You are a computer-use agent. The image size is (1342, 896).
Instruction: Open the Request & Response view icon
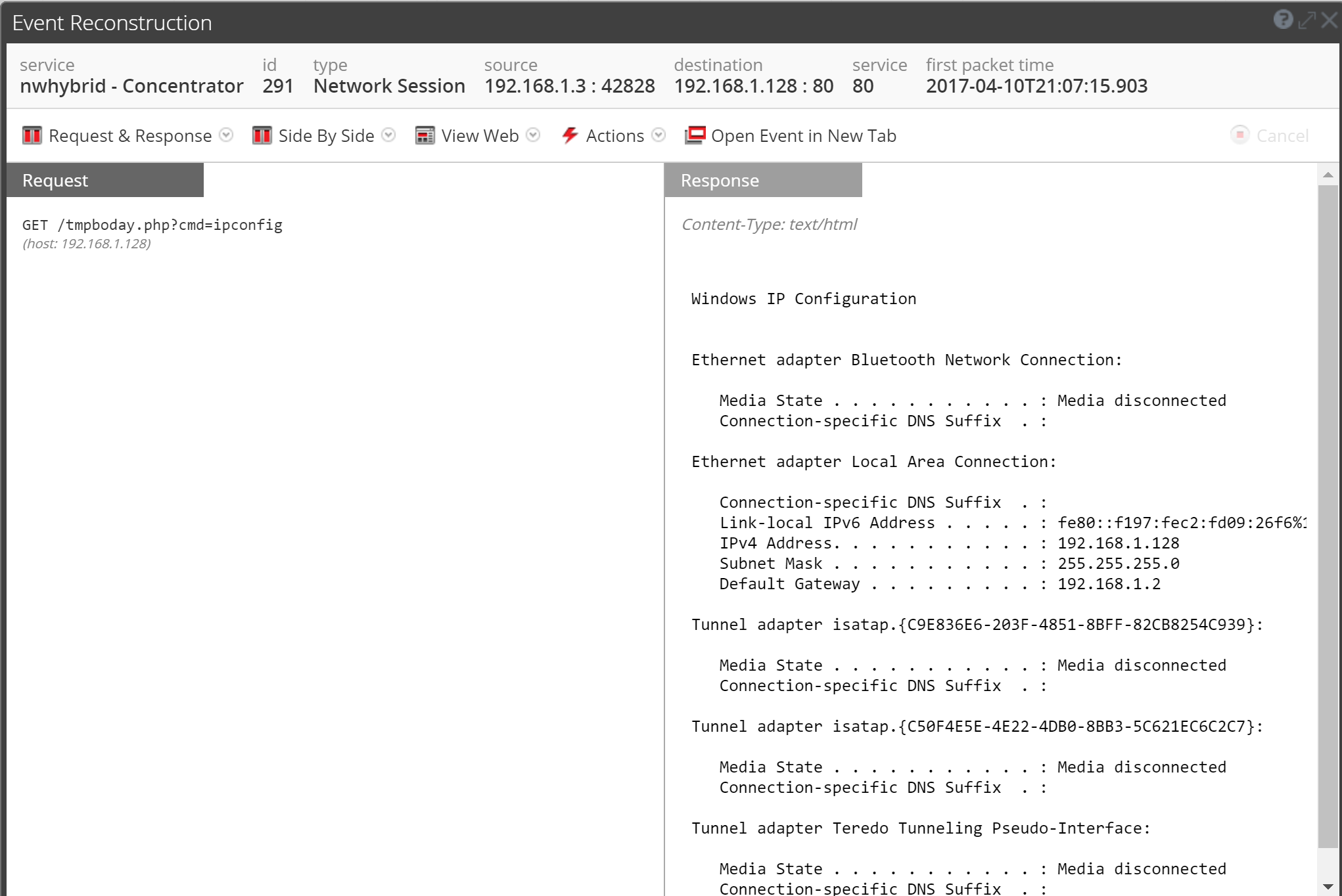31,135
